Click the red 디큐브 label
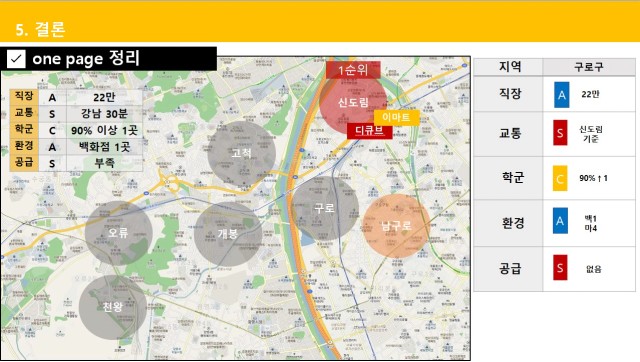 click(x=370, y=131)
